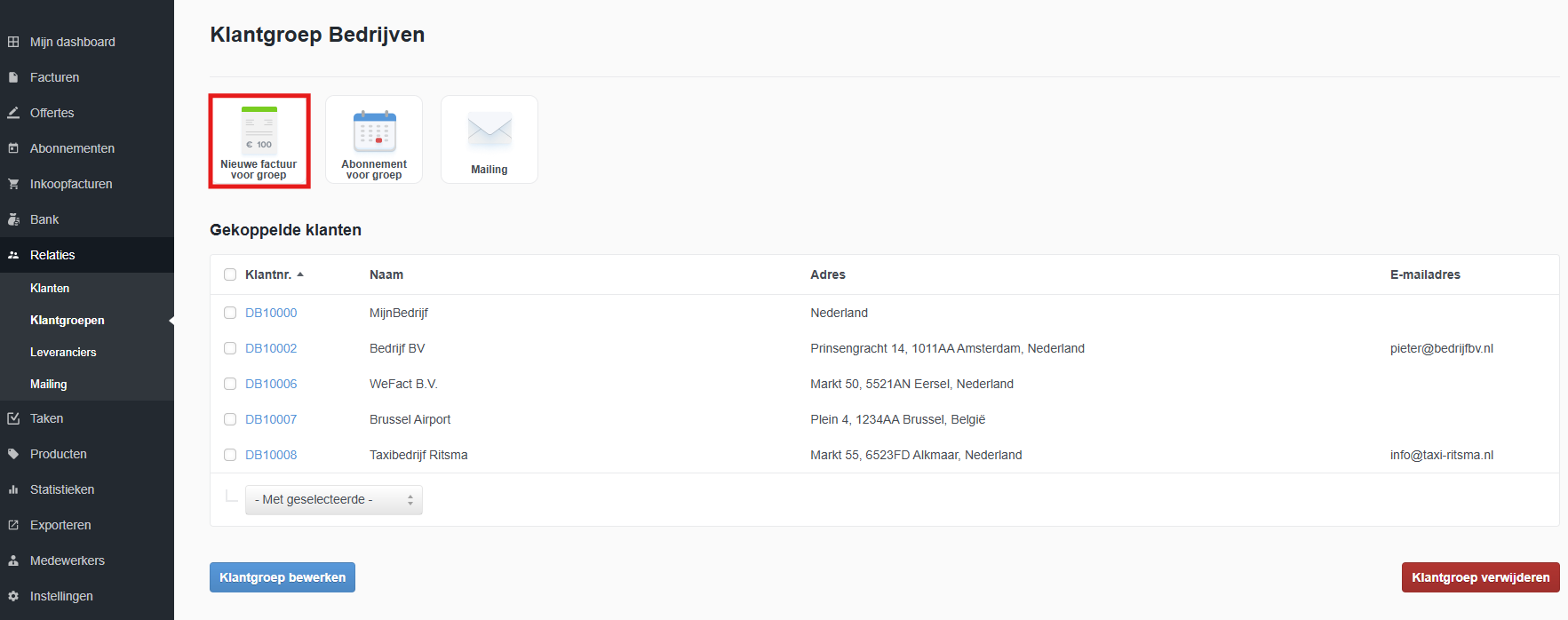
Task: Open customer link DB10008
Action: [271, 455]
